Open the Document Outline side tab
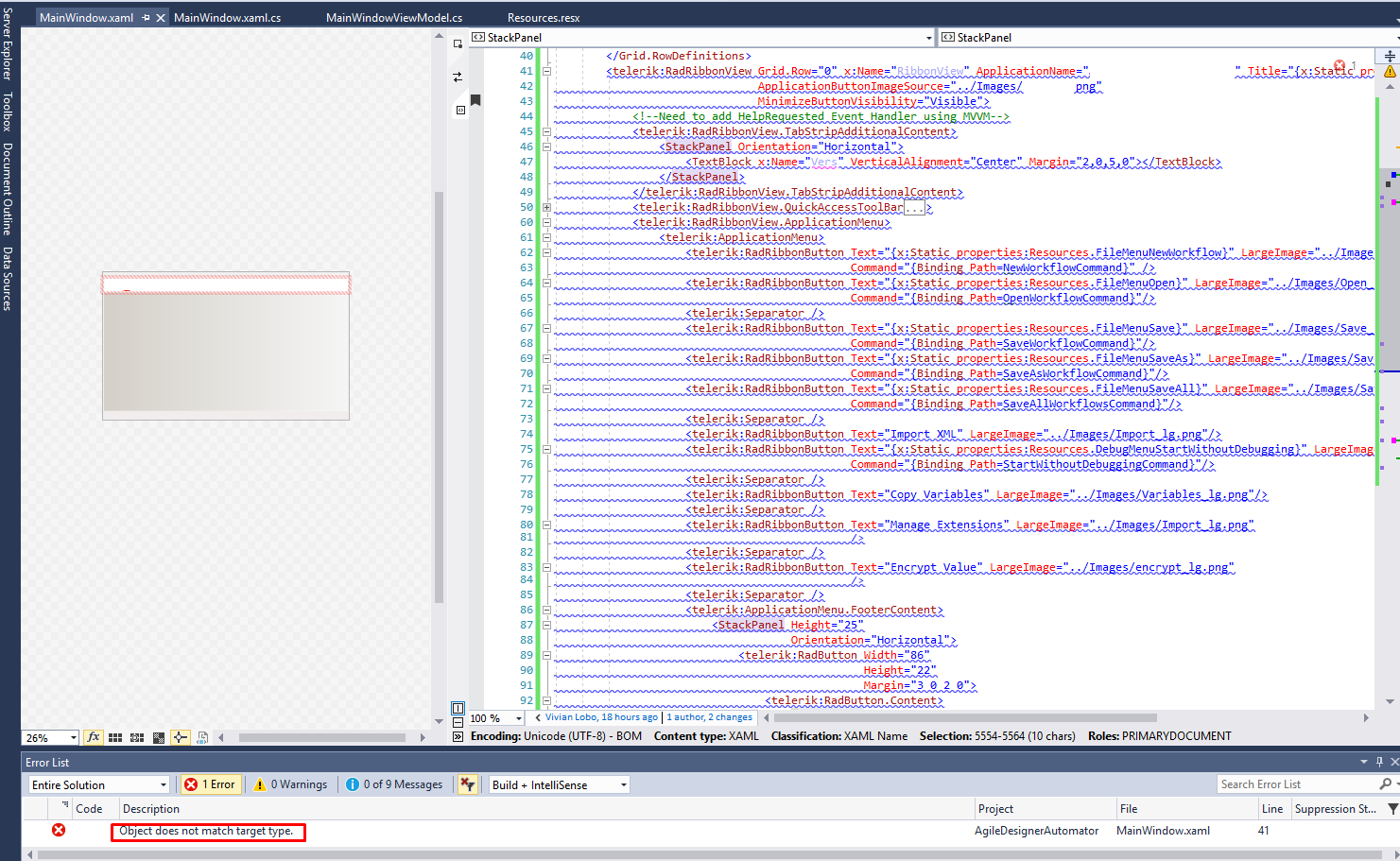 [x=8, y=189]
